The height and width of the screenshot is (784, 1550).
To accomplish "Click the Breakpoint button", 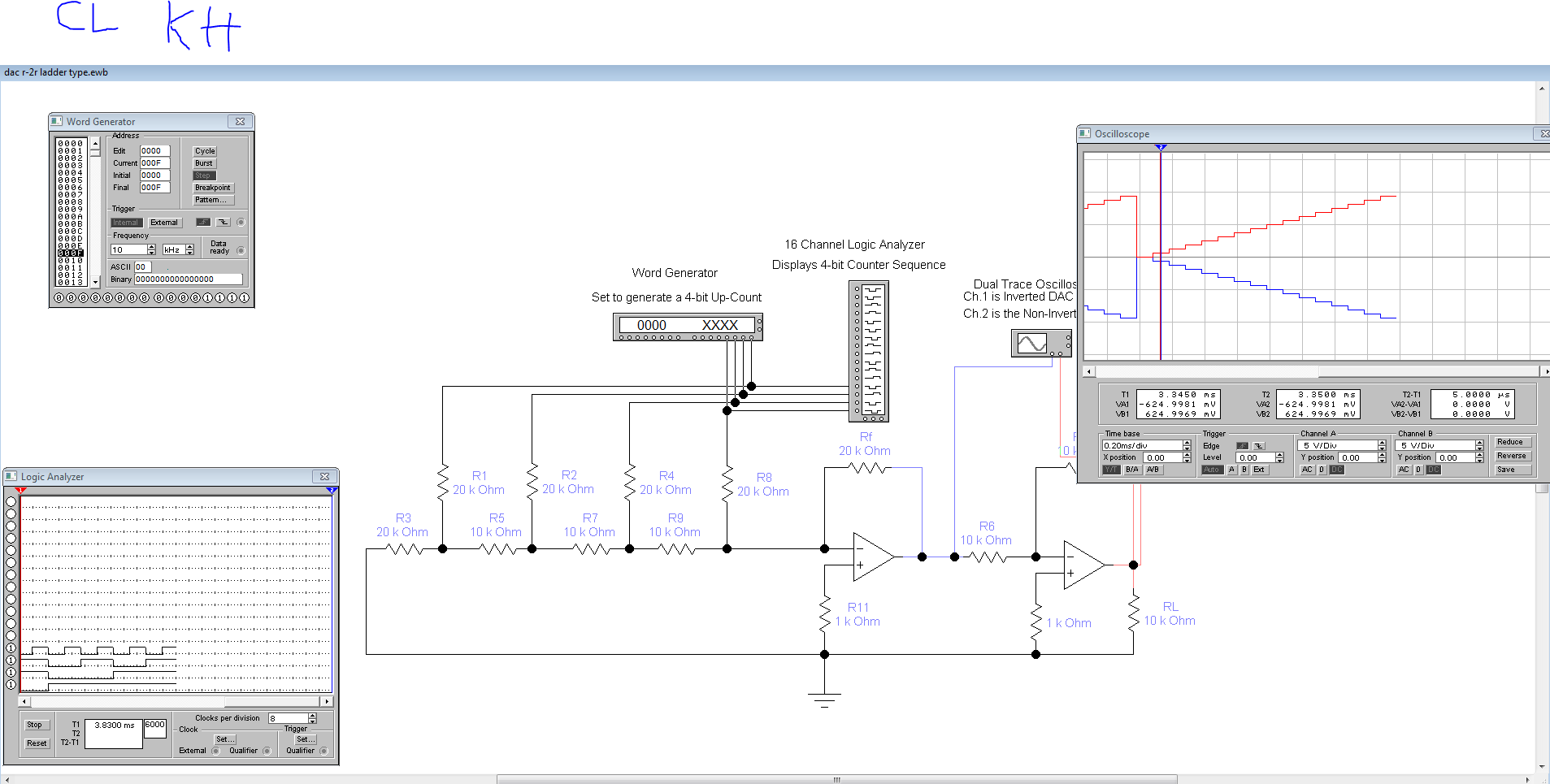I will tap(213, 188).
